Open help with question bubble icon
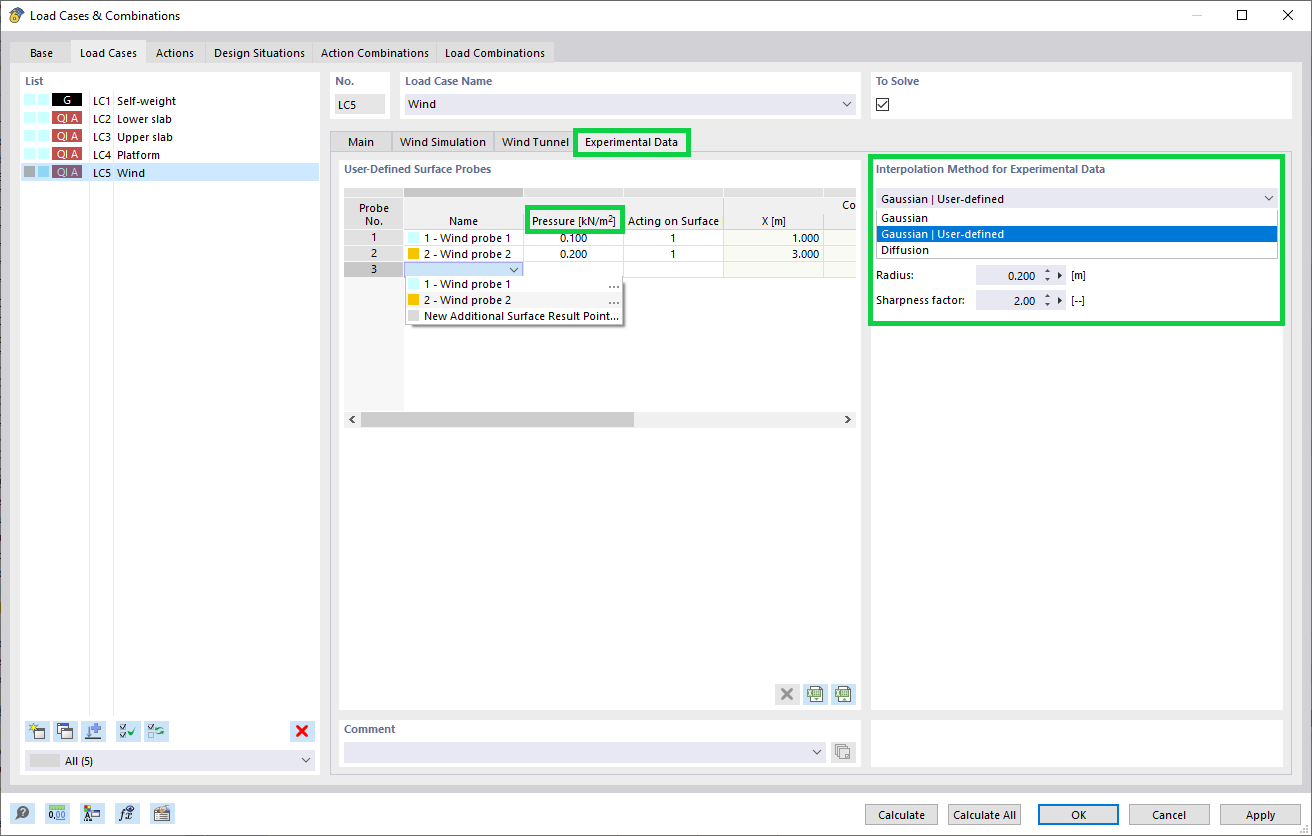Viewport: 1312px width, 836px height. [x=22, y=814]
